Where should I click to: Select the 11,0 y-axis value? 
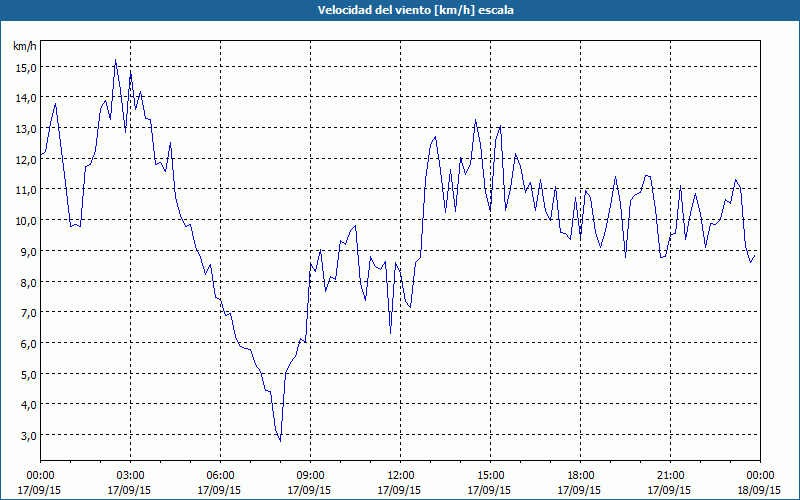tap(25, 190)
